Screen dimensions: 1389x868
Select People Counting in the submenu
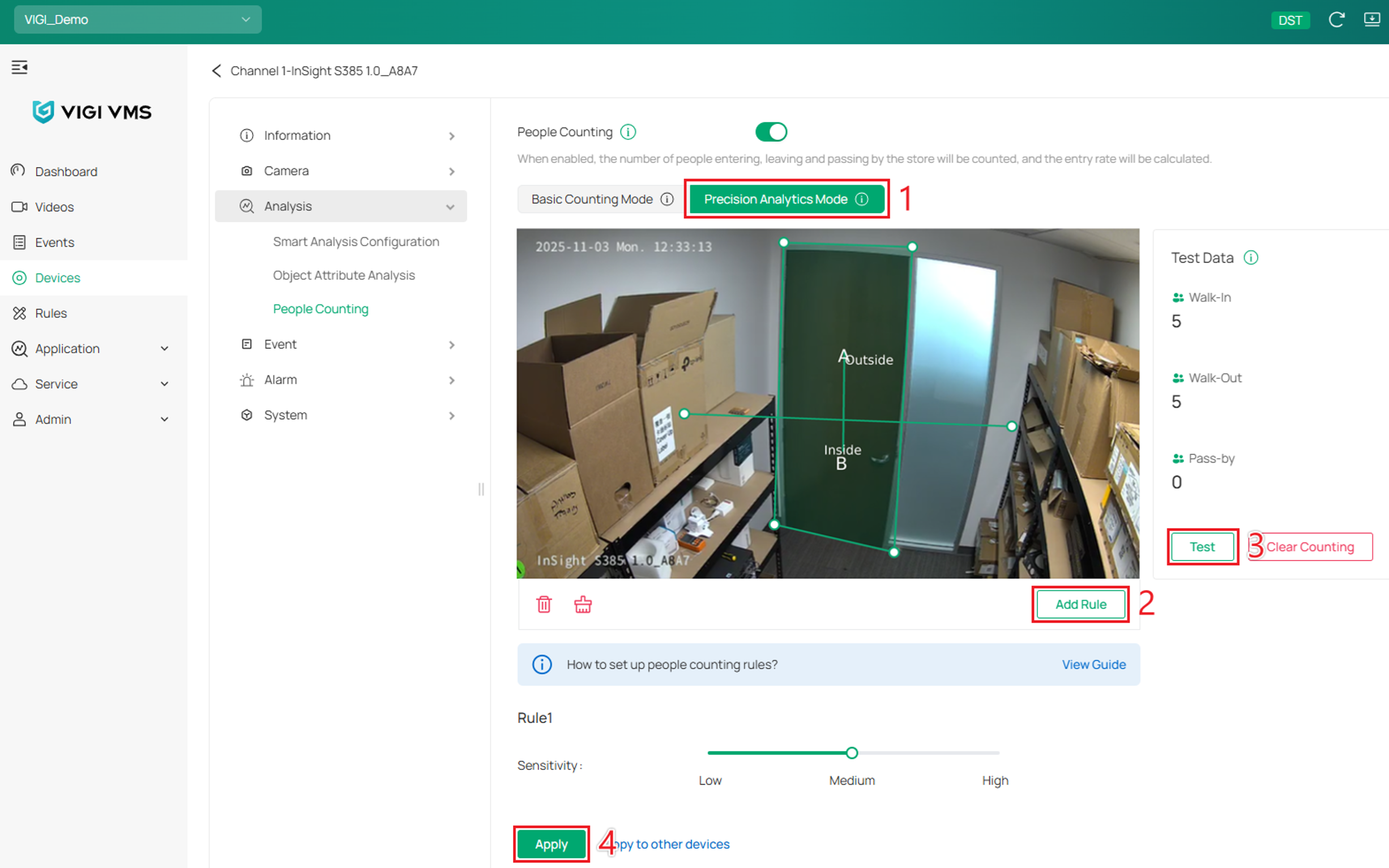coord(321,309)
